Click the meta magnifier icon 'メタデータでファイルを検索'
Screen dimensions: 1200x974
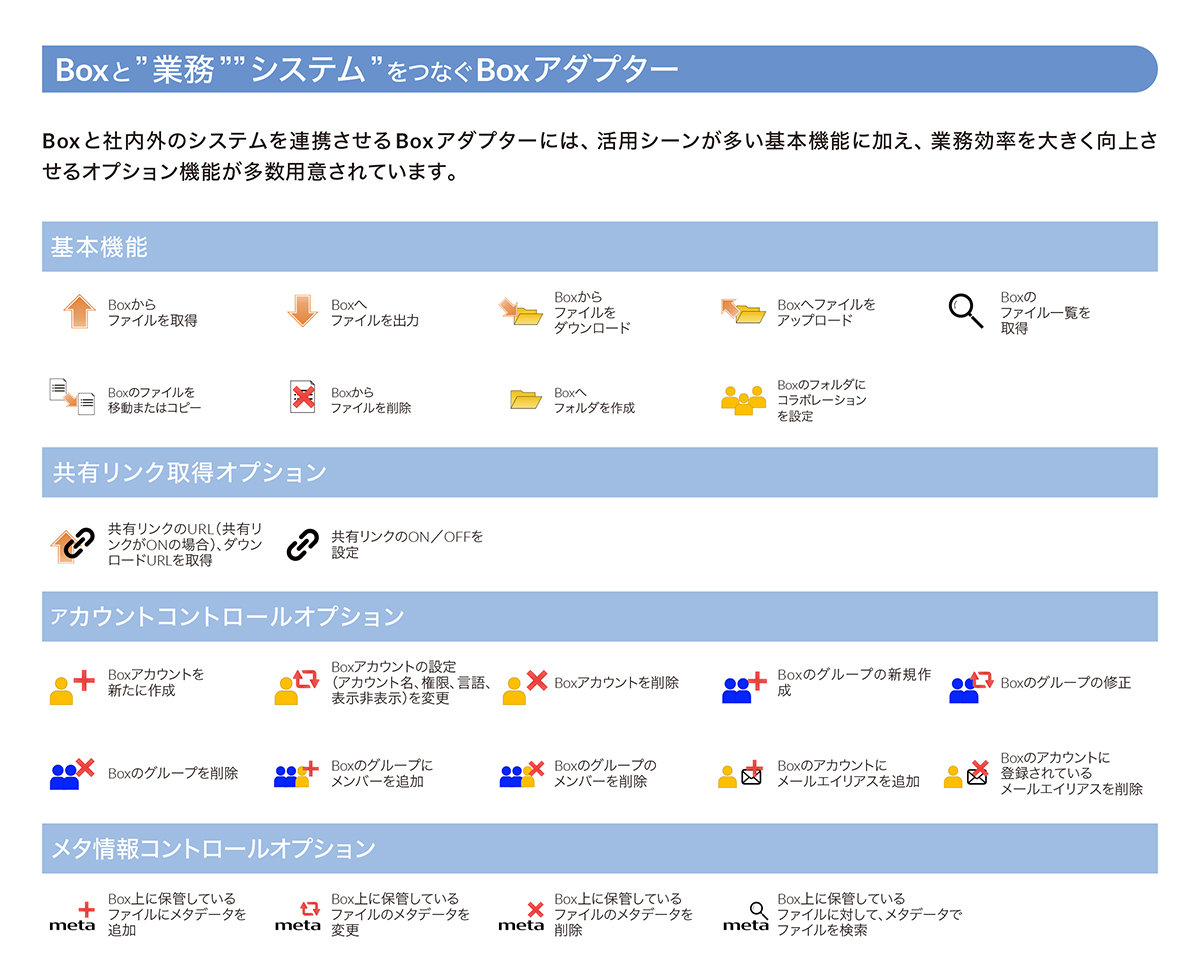(x=746, y=916)
